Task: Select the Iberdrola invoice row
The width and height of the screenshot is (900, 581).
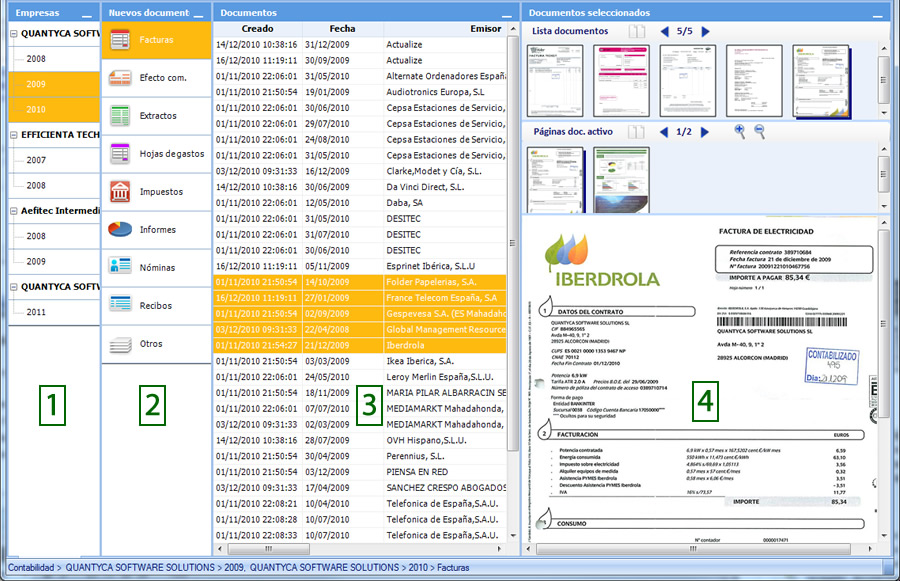Action: point(360,346)
